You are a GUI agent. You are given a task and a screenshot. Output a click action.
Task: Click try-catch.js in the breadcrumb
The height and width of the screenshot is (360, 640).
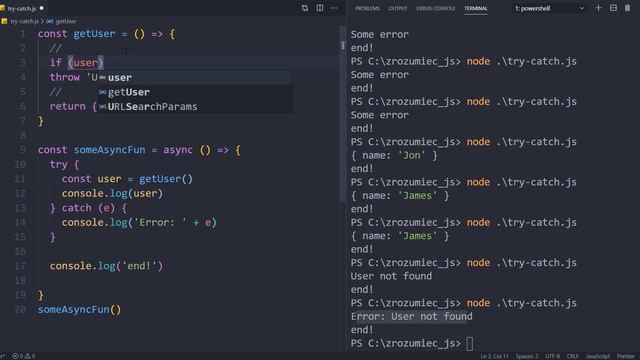click(24, 21)
